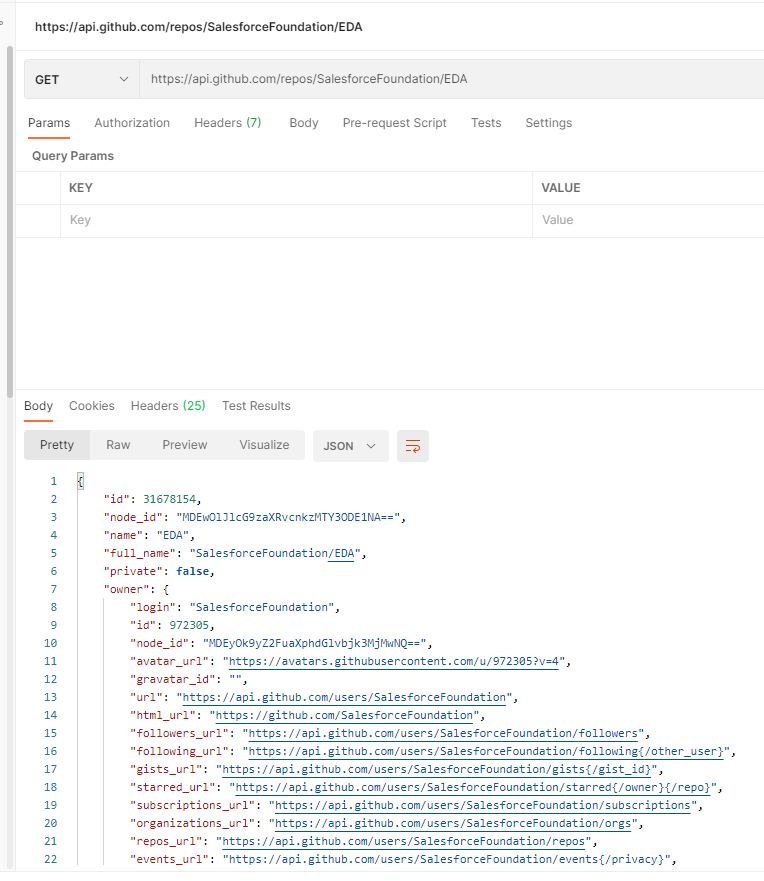
Task: Click the wrap-text icon in response toolbar
Action: point(413,445)
